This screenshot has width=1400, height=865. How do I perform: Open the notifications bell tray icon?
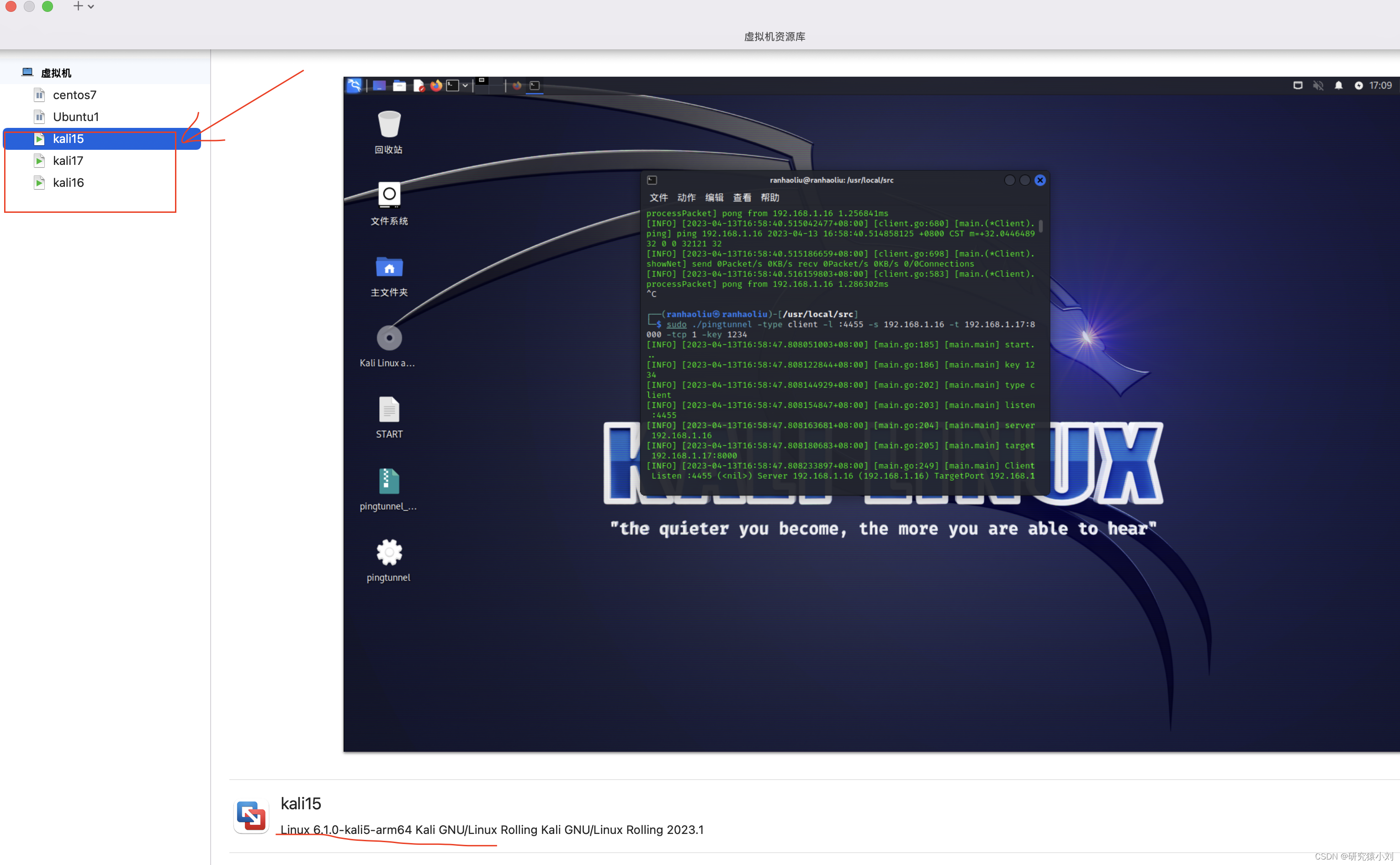pos(1338,85)
